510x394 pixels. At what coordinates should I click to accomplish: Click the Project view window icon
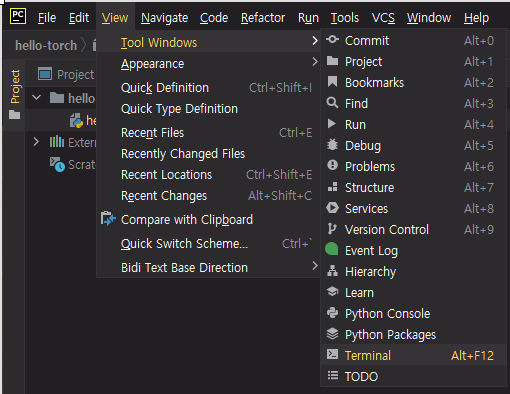tap(45, 74)
